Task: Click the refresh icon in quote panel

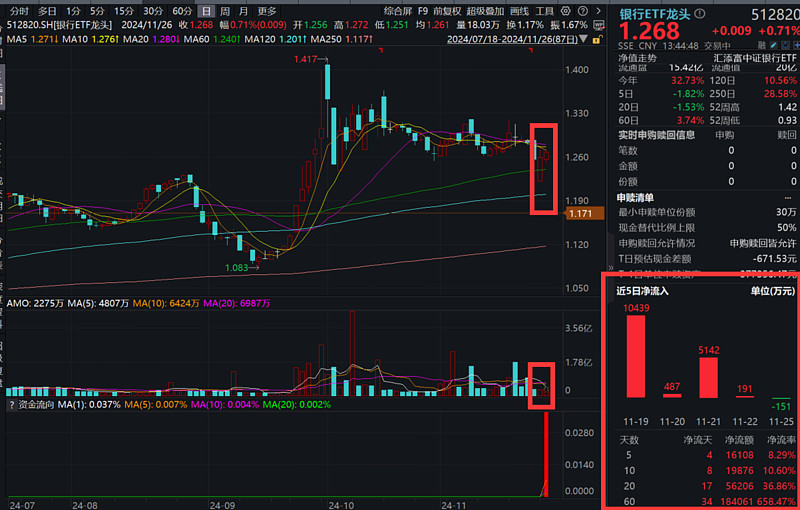Action: point(785,46)
